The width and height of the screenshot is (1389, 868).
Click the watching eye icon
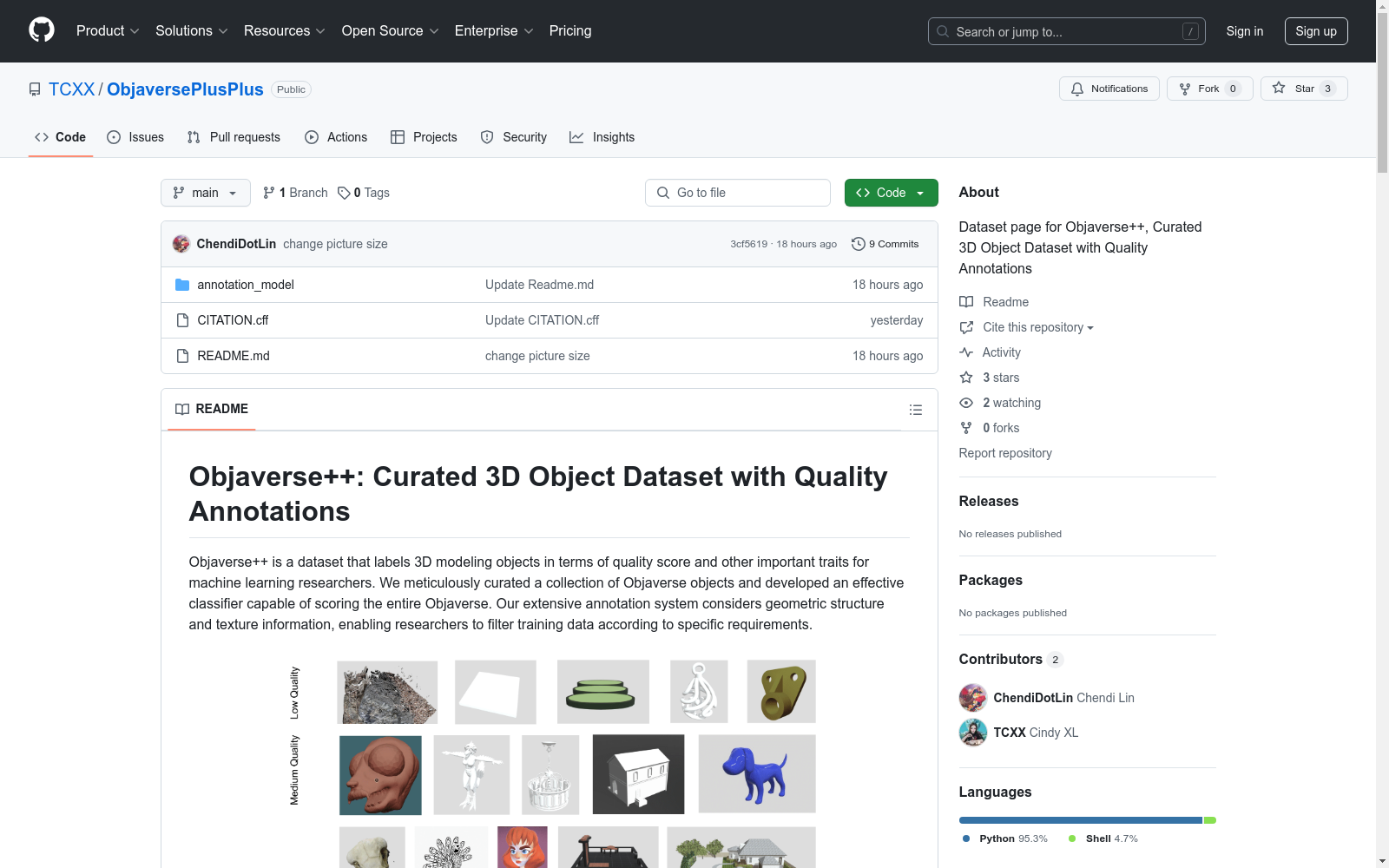[966, 403]
